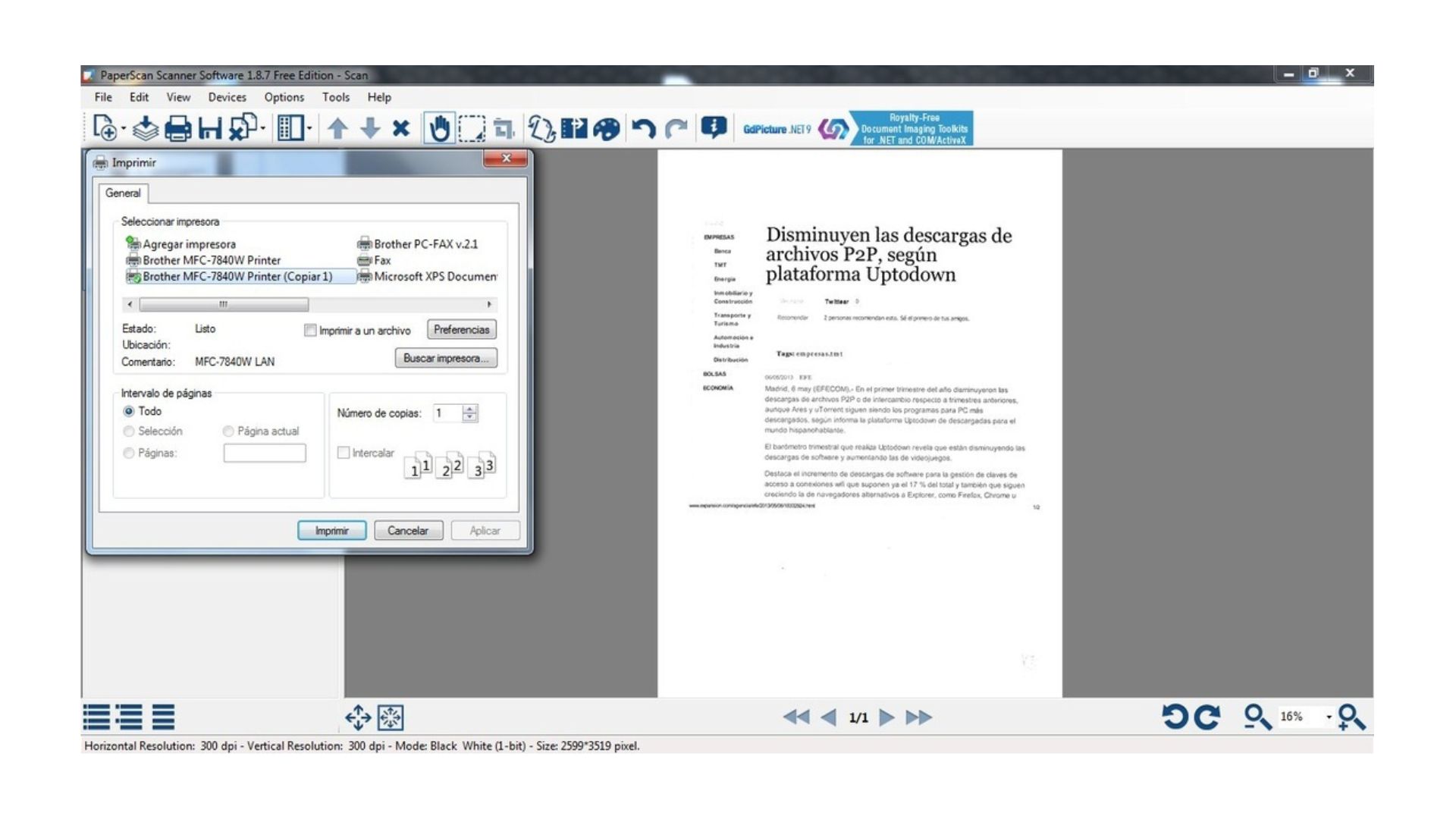Click the Páginas range input field
The width and height of the screenshot is (1456, 819).
click(265, 453)
